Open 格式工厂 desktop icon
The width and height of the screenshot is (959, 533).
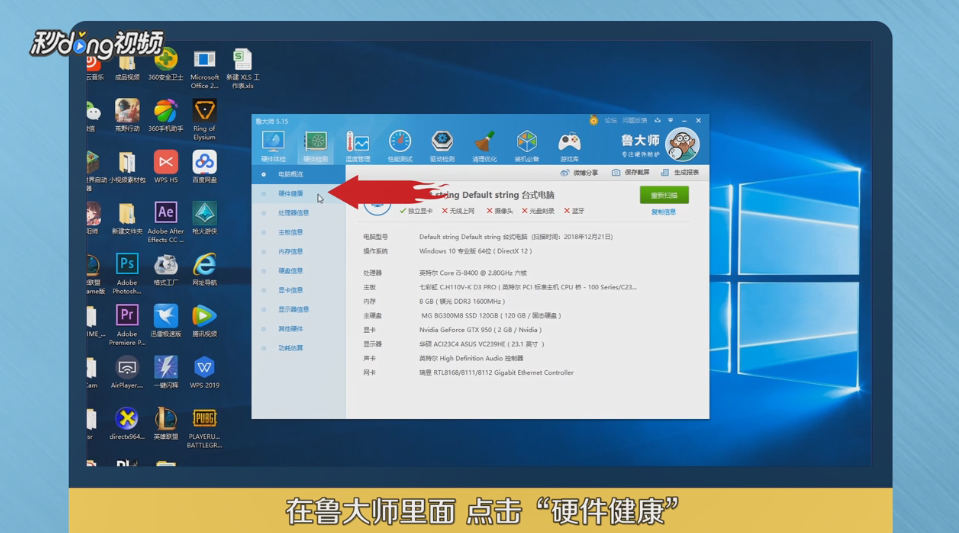pyautogui.click(x=166, y=270)
